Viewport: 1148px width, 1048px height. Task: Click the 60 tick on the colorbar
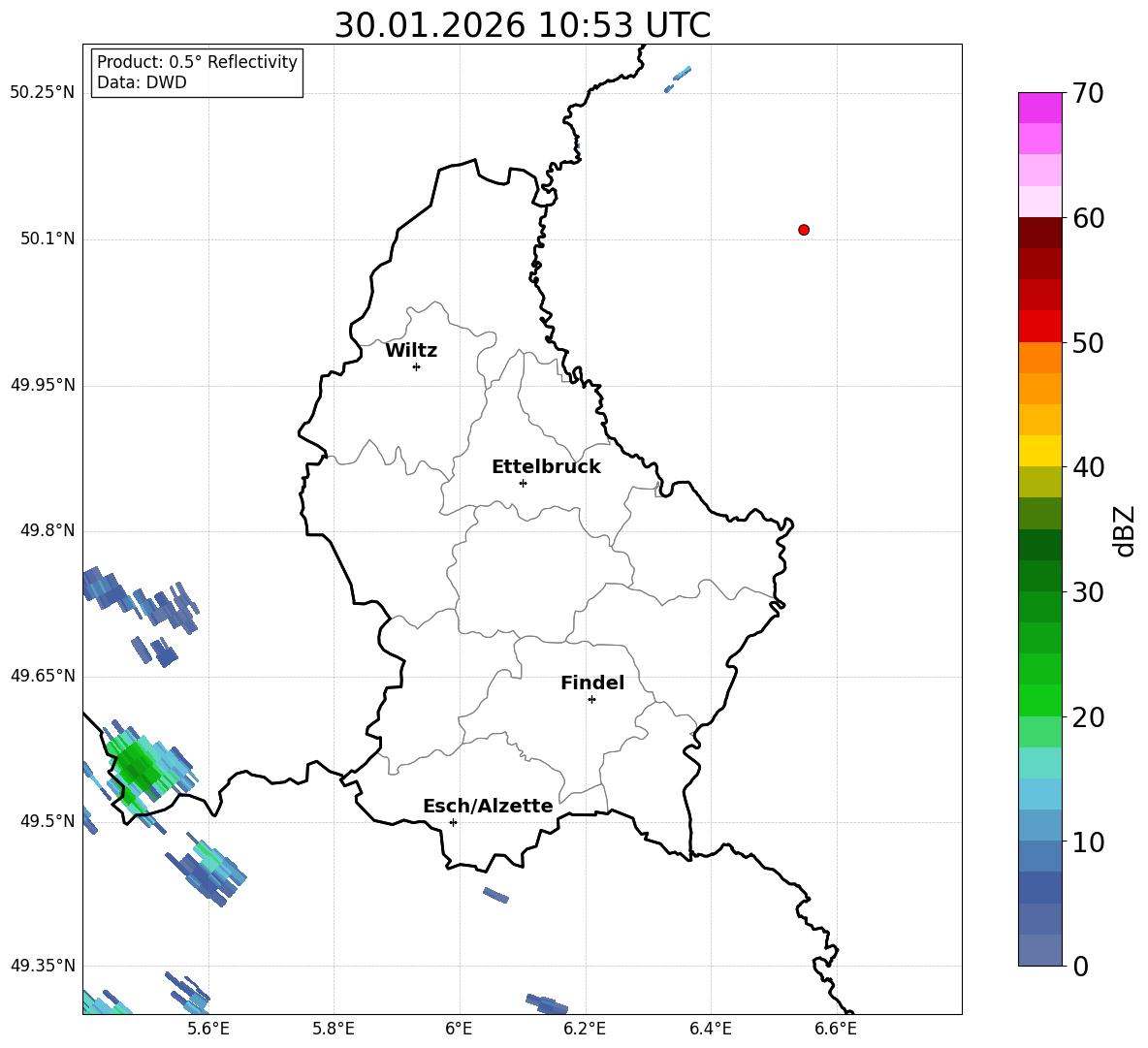(x=1088, y=218)
